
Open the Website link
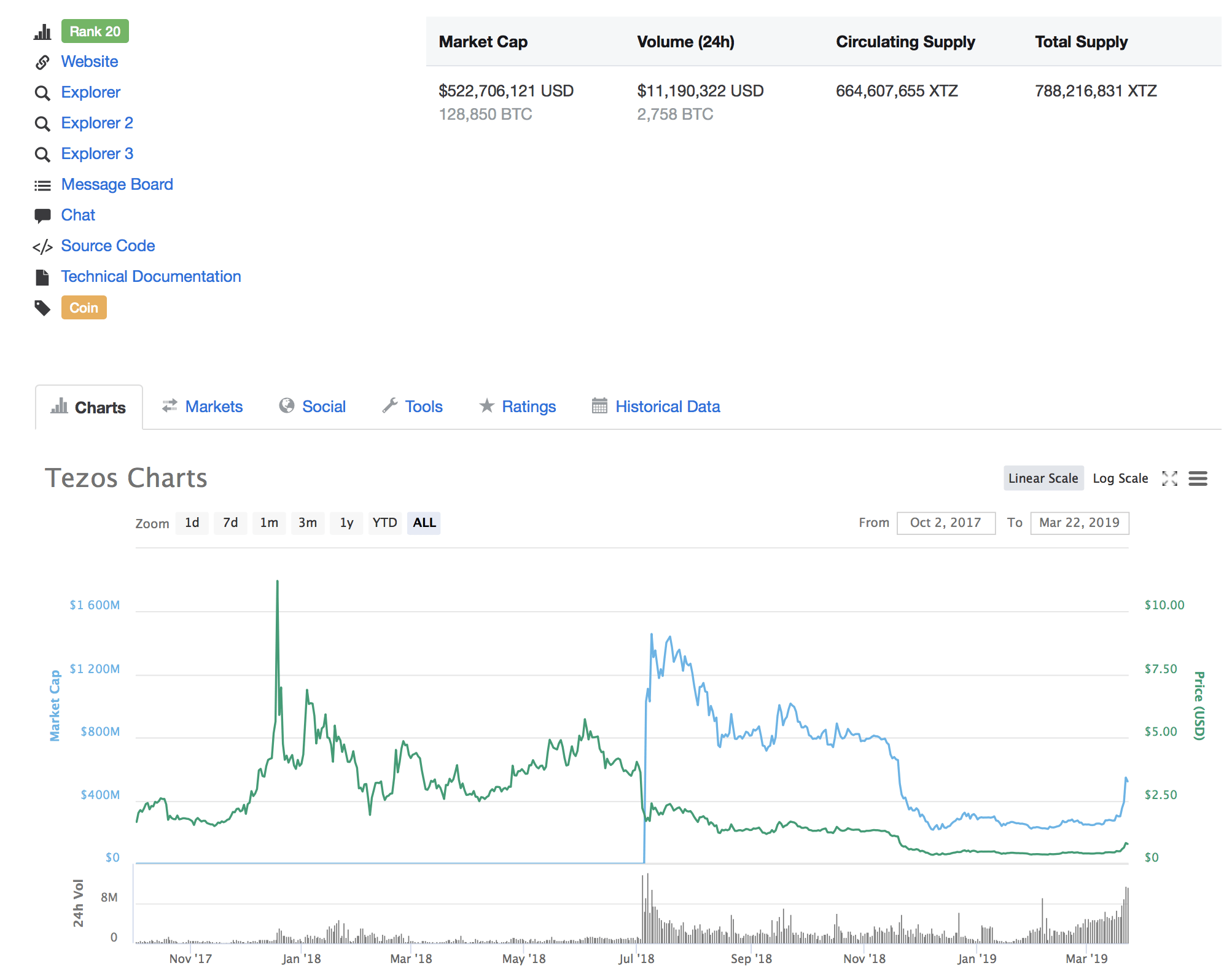pyautogui.click(x=90, y=62)
